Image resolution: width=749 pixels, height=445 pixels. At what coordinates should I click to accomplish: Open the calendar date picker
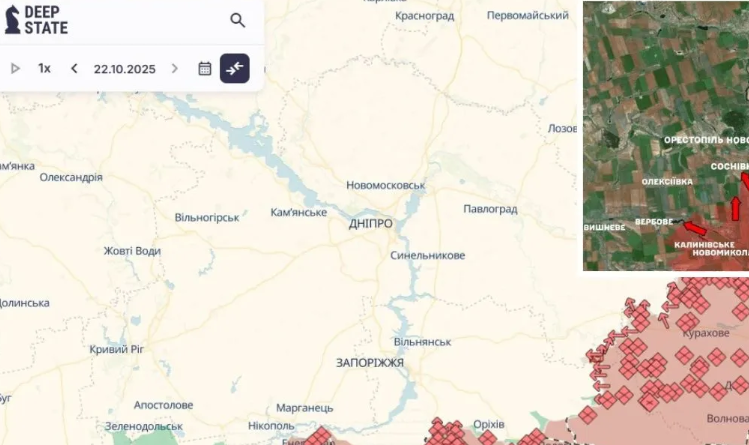pyautogui.click(x=205, y=69)
